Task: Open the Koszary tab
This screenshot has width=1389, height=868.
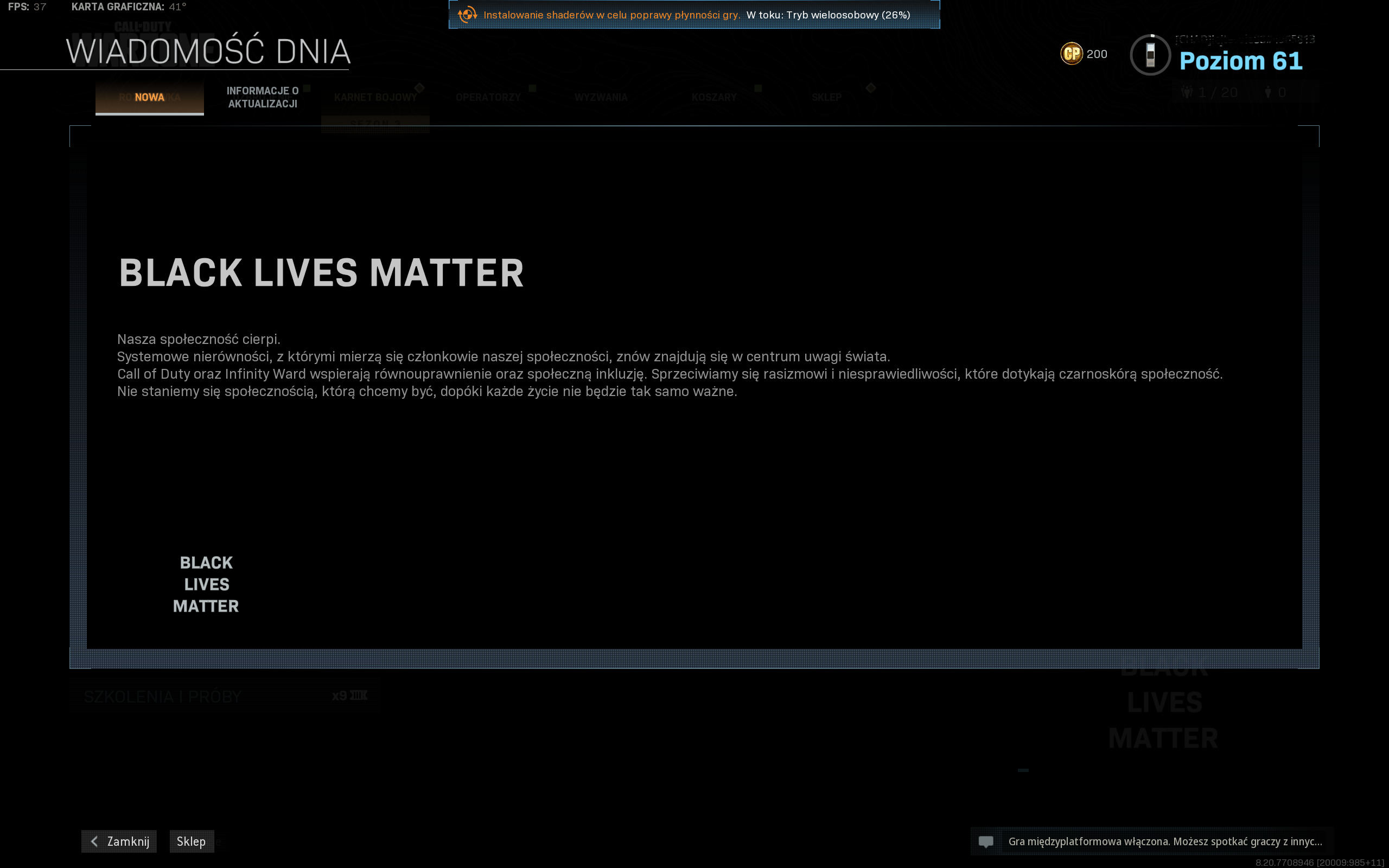Action: click(713, 98)
